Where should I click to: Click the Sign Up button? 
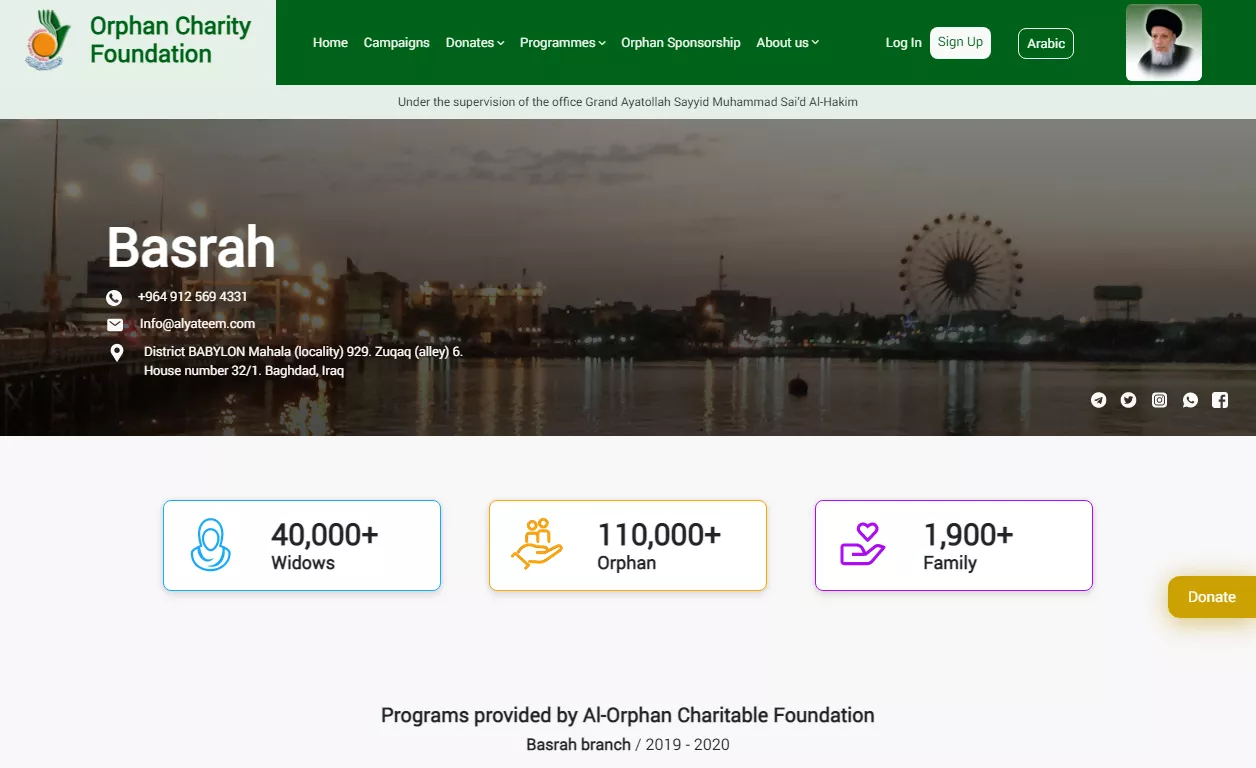pos(960,43)
